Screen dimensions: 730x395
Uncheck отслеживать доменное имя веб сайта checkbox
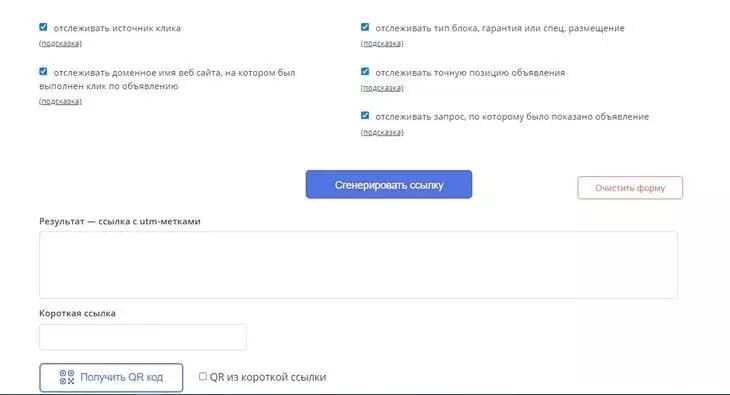click(43, 71)
